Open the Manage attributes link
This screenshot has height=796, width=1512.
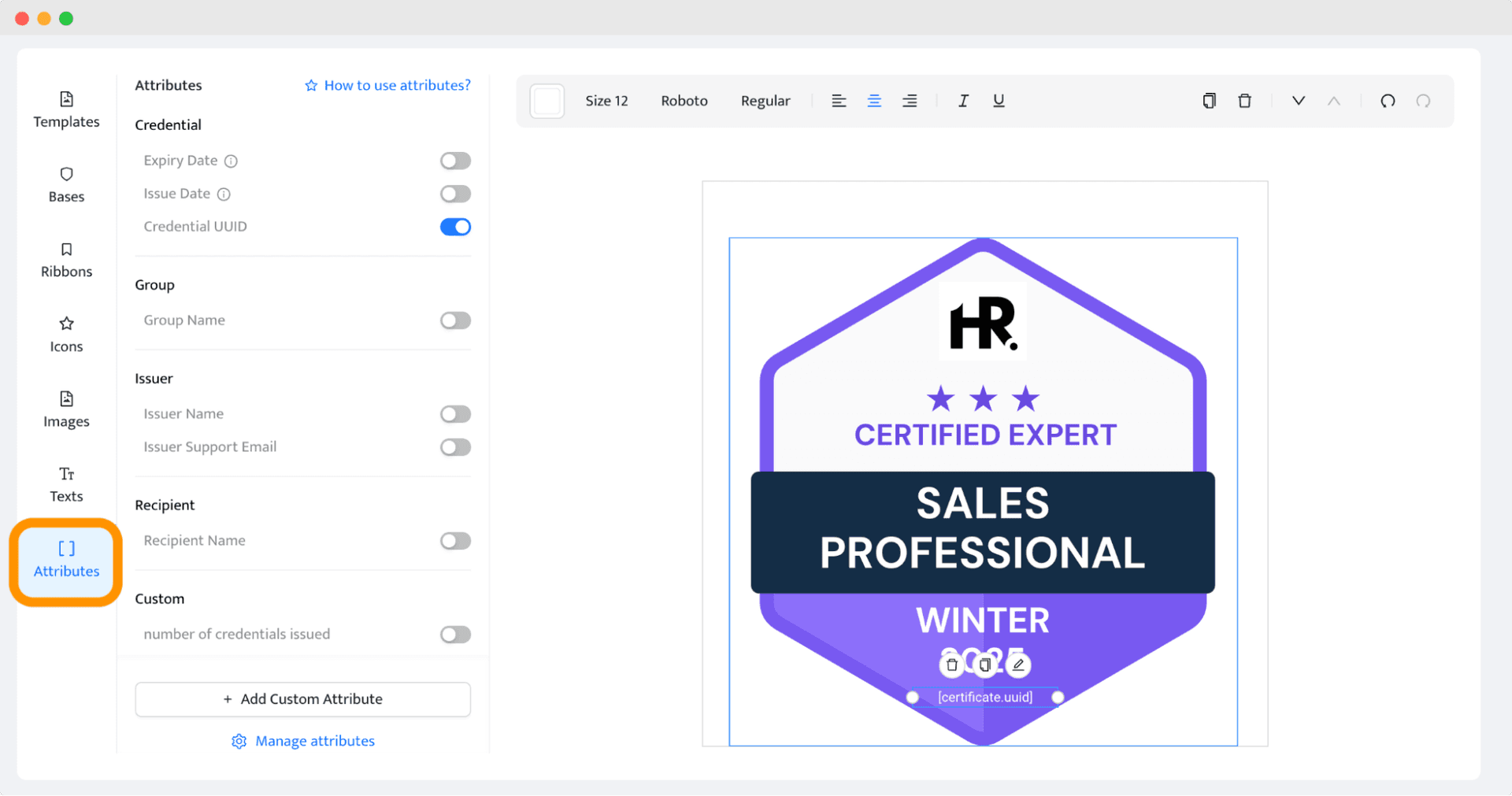pos(302,741)
